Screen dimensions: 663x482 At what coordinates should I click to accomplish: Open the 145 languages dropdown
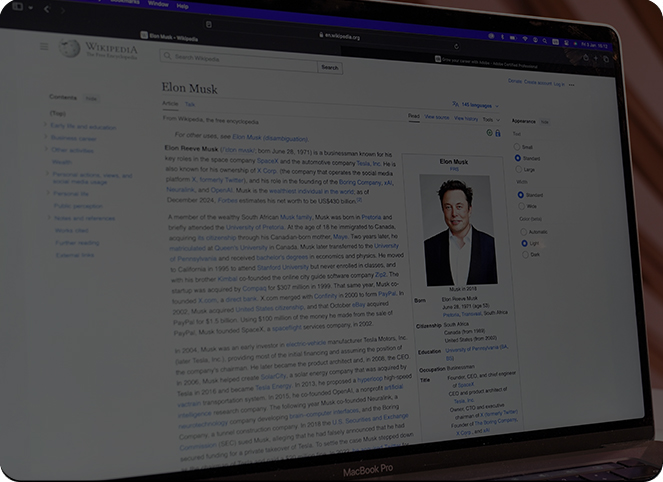476,105
